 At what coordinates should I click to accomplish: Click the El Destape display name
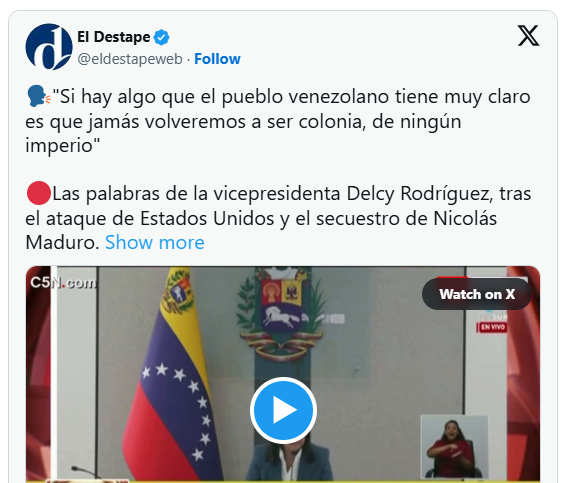[x=113, y=37]
